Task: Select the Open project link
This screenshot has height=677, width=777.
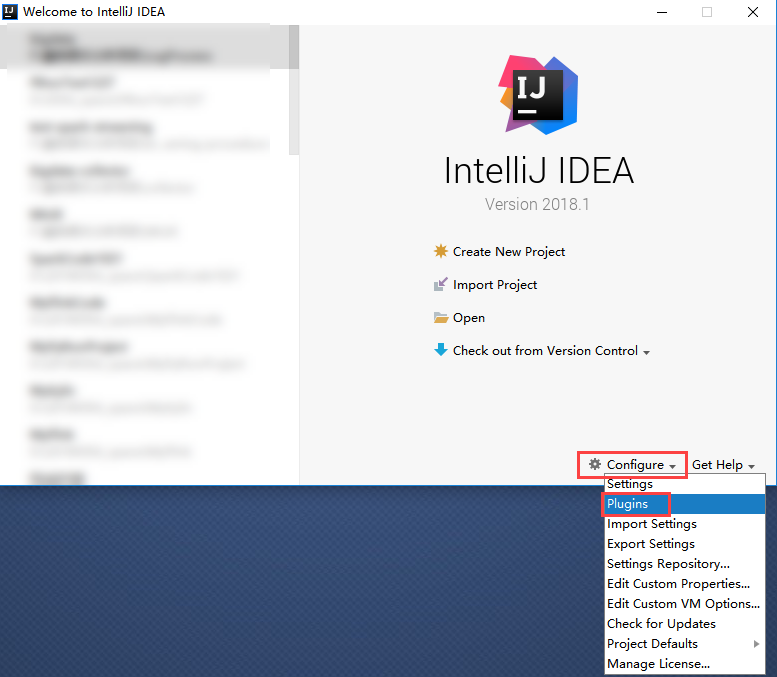Action: coord(469,318)
